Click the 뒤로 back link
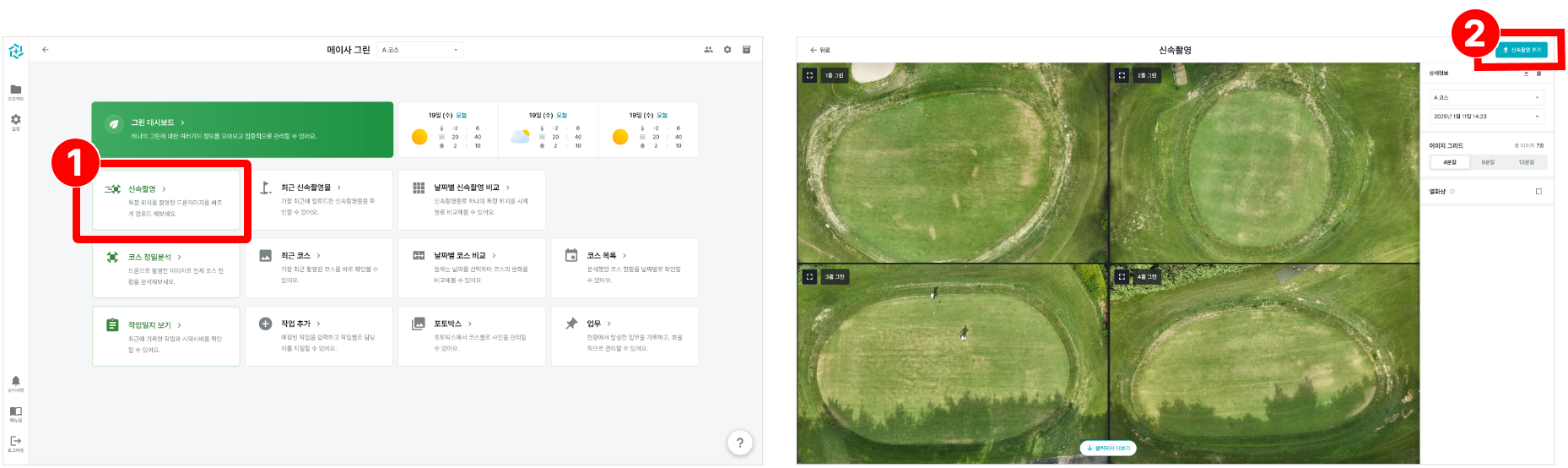The width and height of the screenshot is (1568, 468). coord(820,50)
